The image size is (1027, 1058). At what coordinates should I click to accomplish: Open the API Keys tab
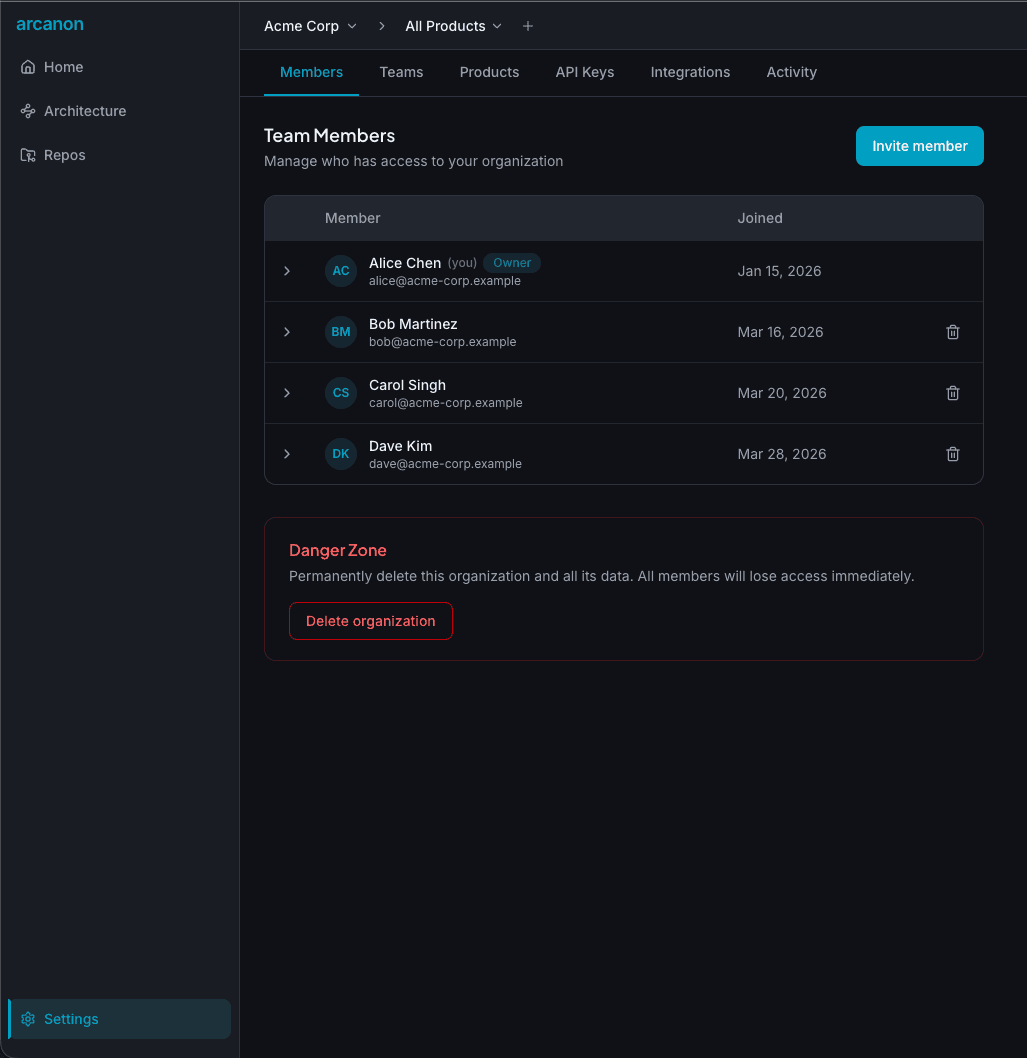[x=584, y=72]
